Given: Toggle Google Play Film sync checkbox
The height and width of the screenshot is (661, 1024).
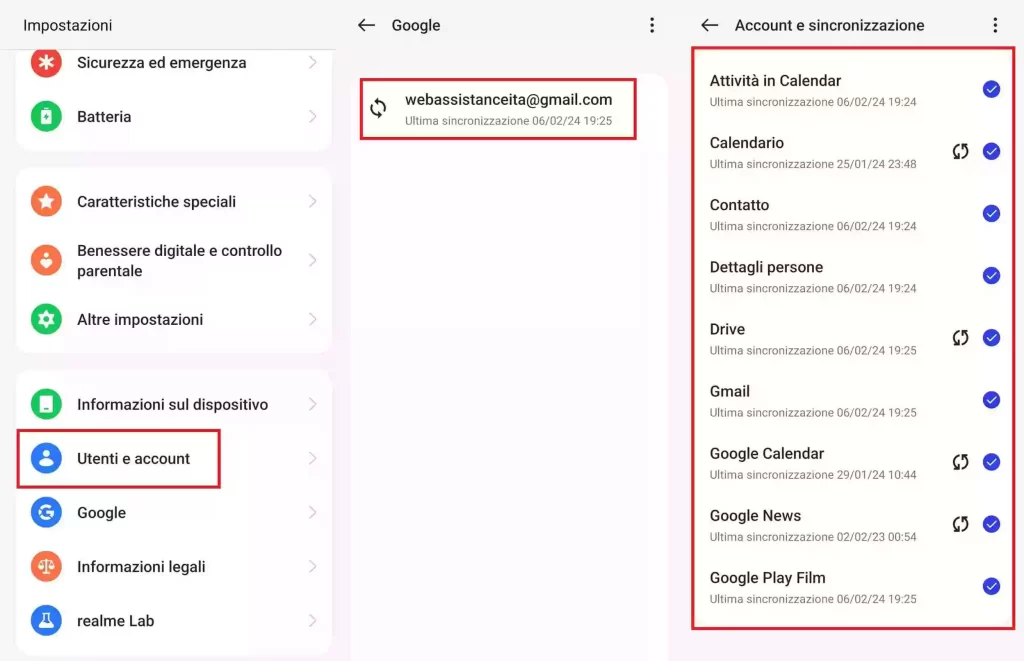Looking at the screenshot, I should click(x=991, y=586).
